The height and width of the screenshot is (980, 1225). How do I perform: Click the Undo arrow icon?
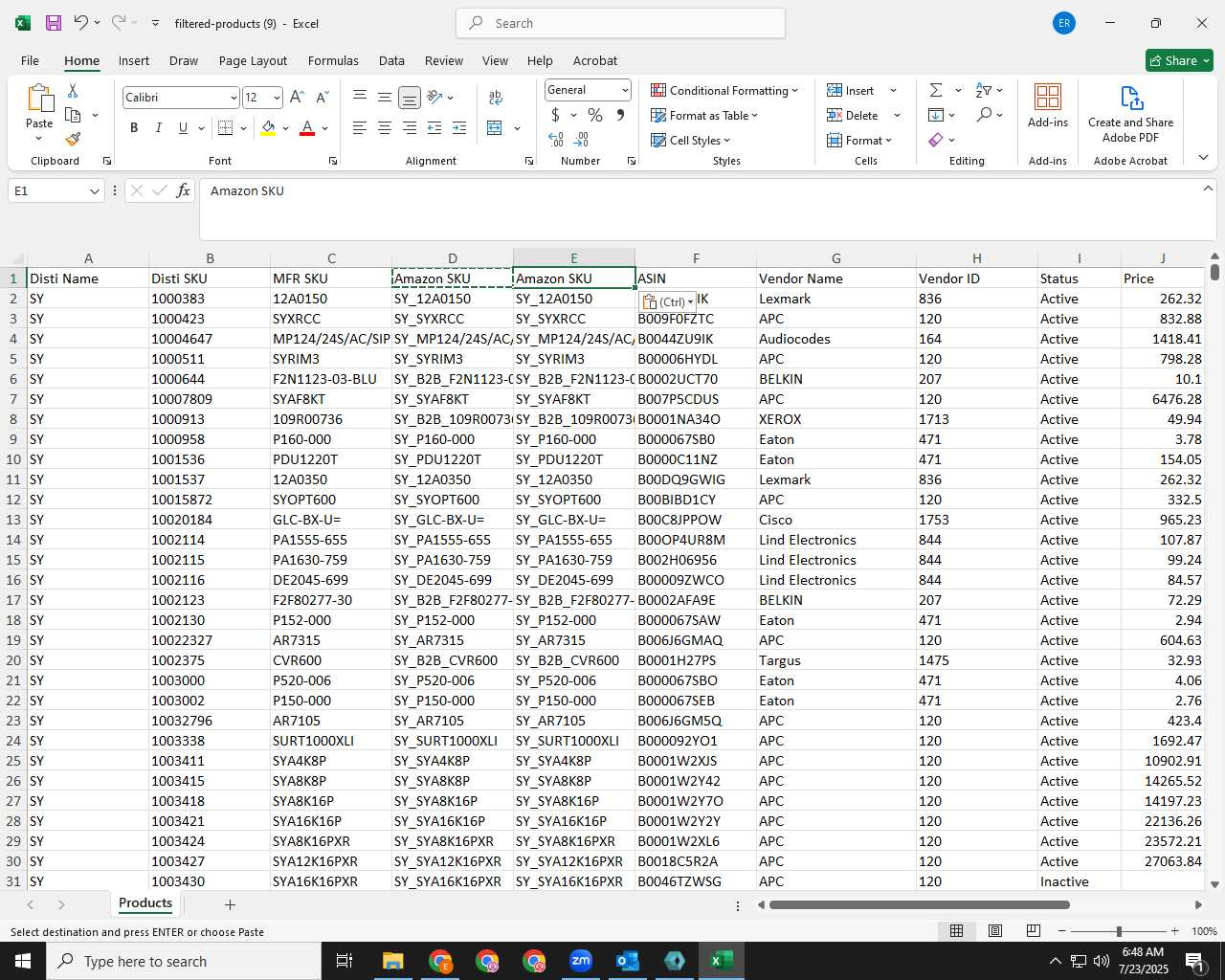[81, 23]
